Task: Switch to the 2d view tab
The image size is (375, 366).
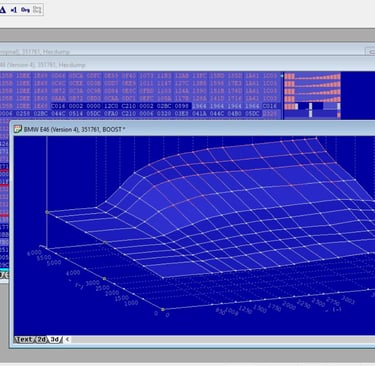Action: click(x=41, y=339)
